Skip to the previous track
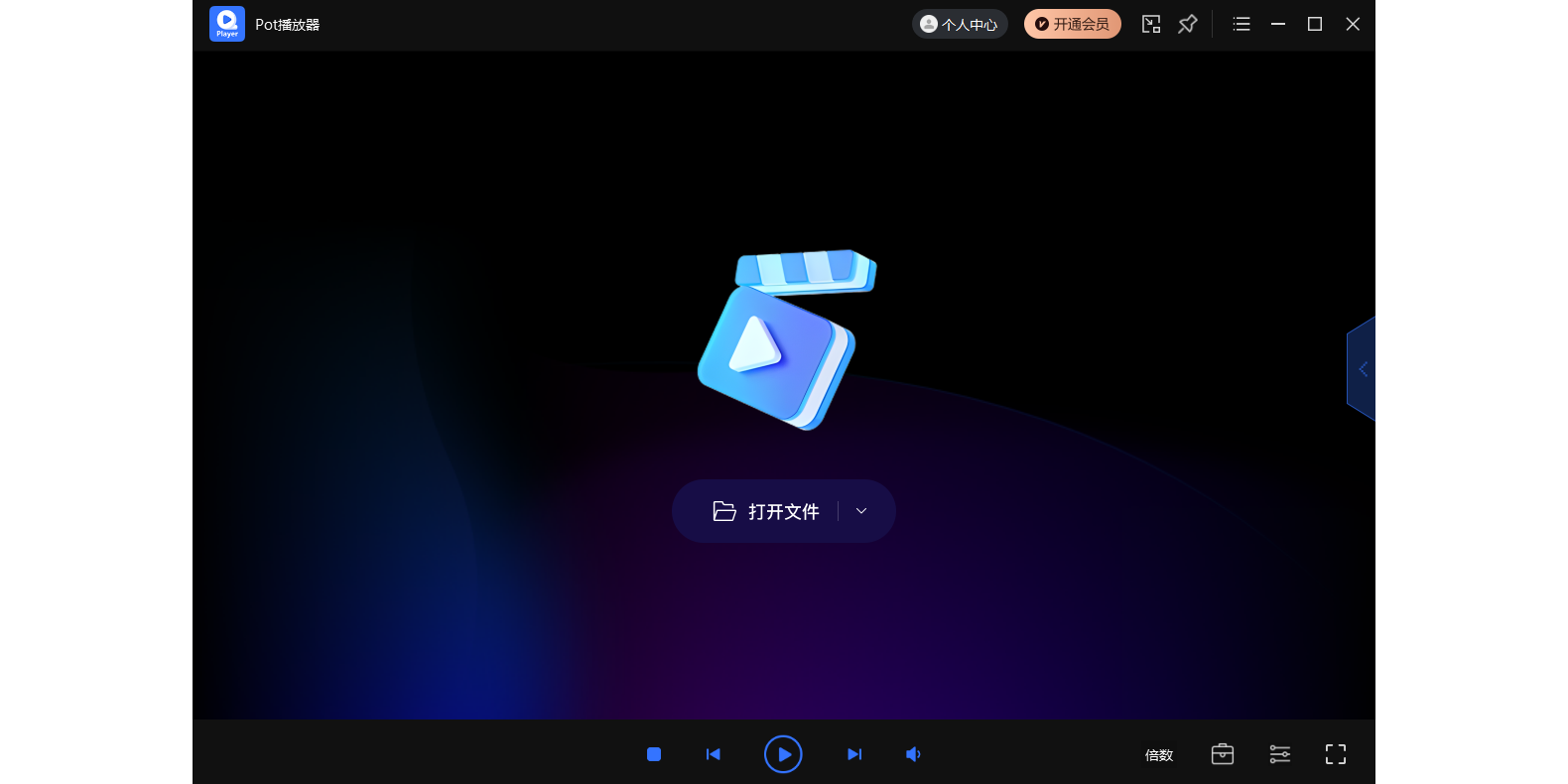This screenshot has width=1568, height=784. tap(713, 754)
